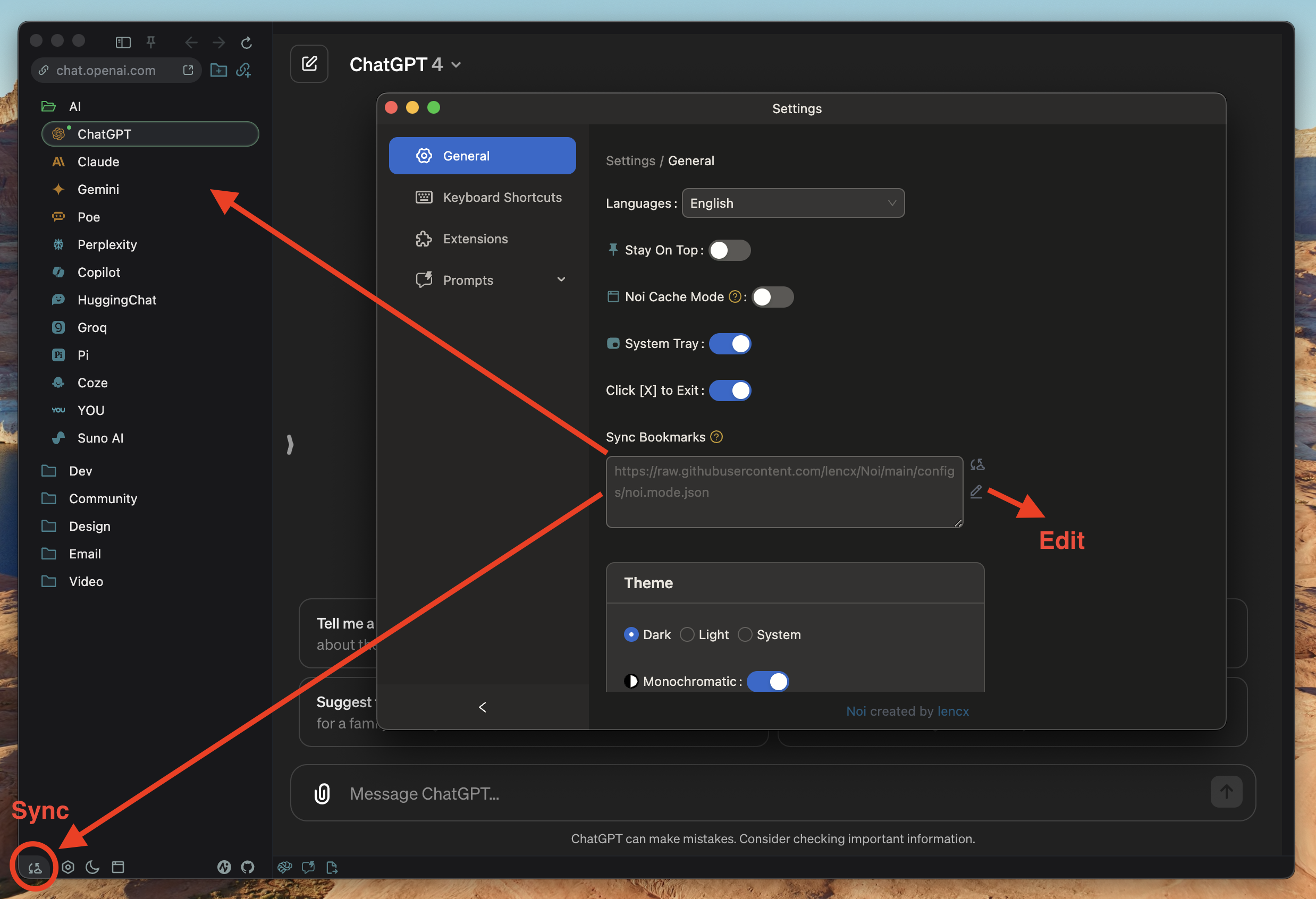Toggle dark mode moon icon
This screenshot has height=899, width=1316.
pos(92,867)
